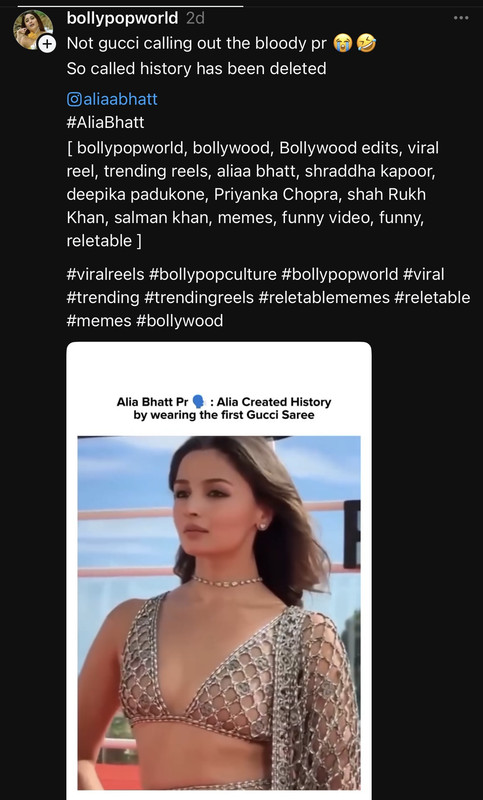Open the @aliaabhatt Instagram mention
Image resolution: width=483 pixels, height=800 pixels.
tap(112, 98)
